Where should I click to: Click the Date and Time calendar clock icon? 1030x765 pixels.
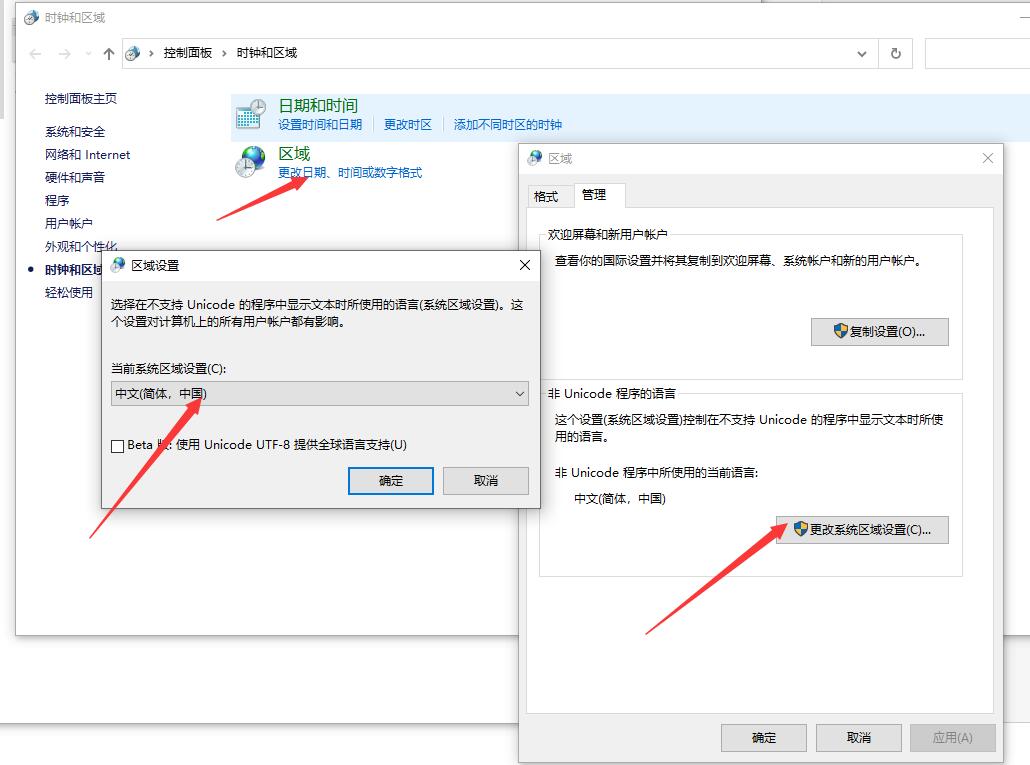click(250, 114)
